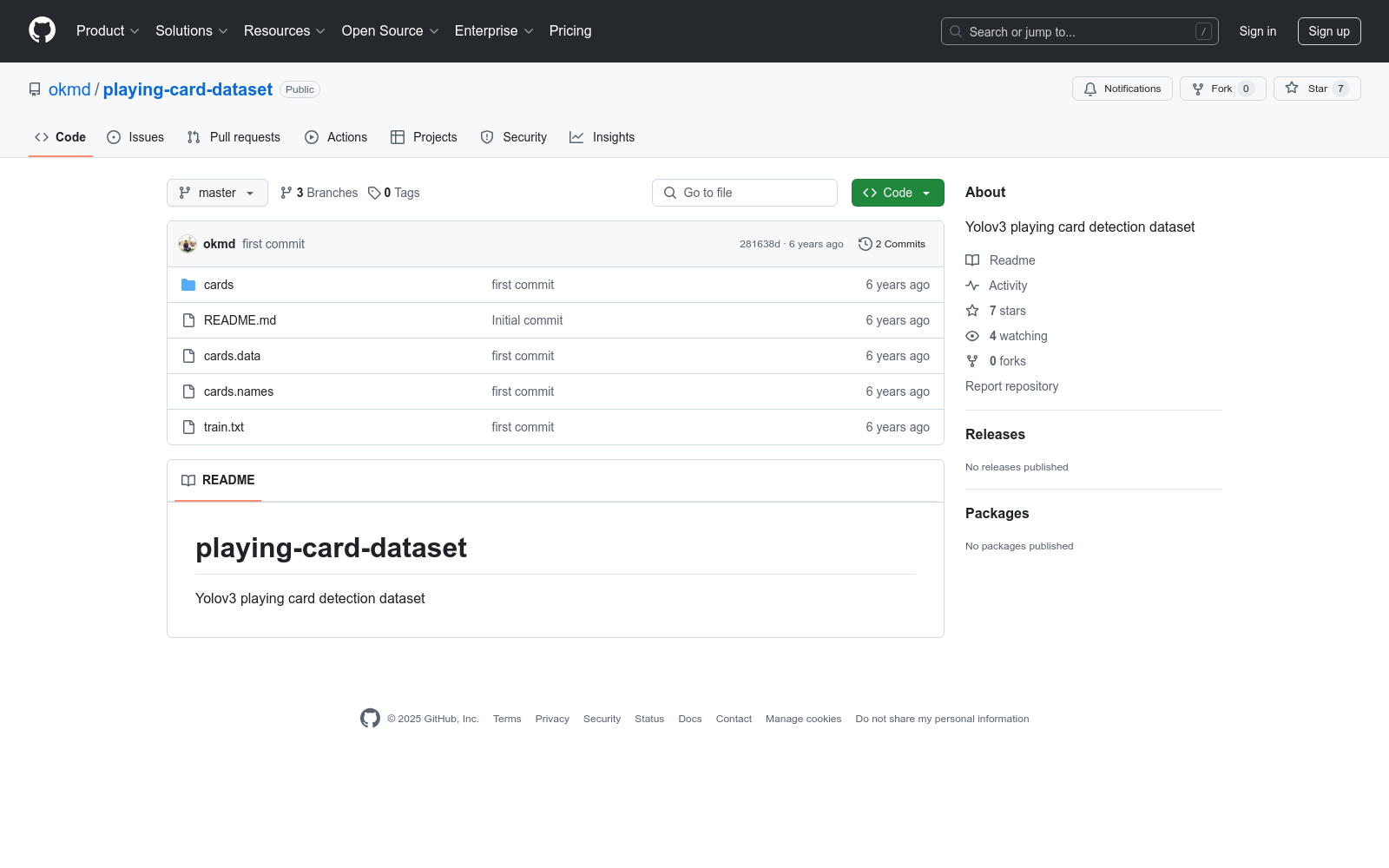
Task: Switch to the Code tab
Action: pyautogui.click(x=61, y=137)
